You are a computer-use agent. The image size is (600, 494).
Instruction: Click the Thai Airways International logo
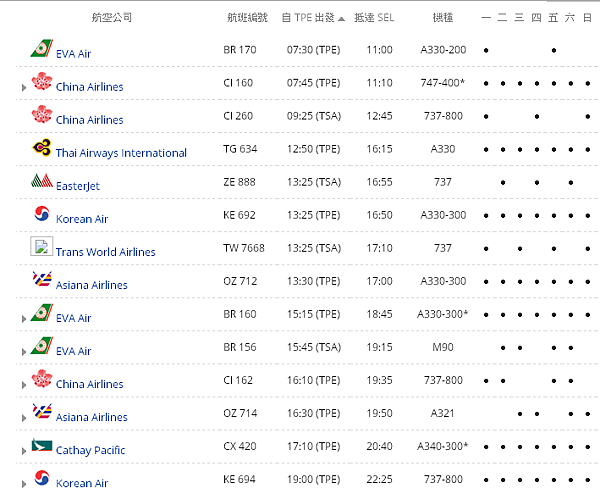click(x=41, y=149)
